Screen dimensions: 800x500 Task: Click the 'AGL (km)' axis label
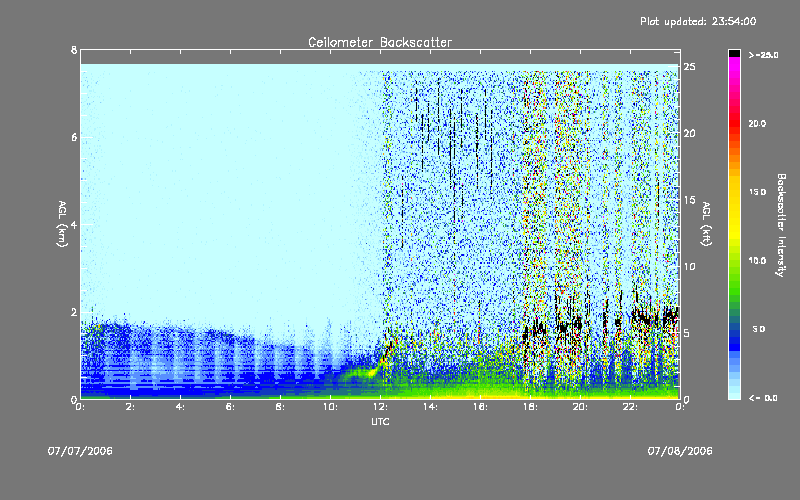tap(62, 224)
